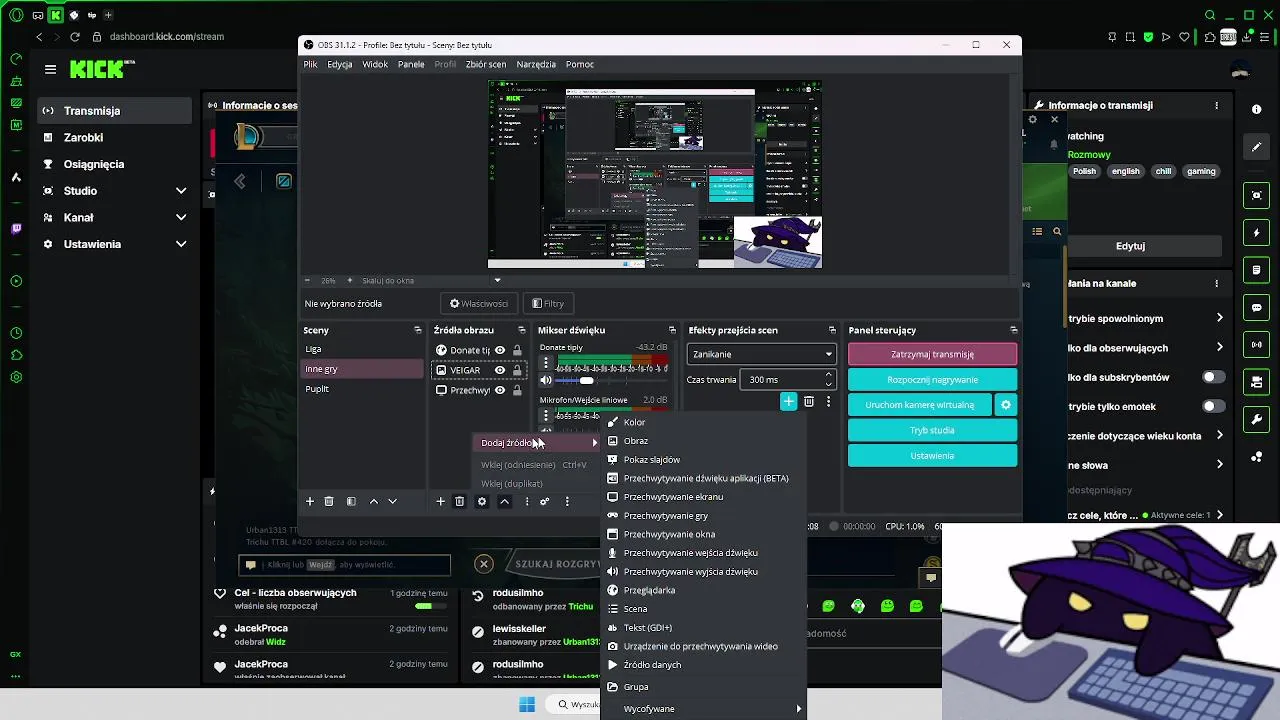This screenshot has width=1280, height=720.
Task: Click the wrench icon in Kick right rail
Action: coord(1257,420)
